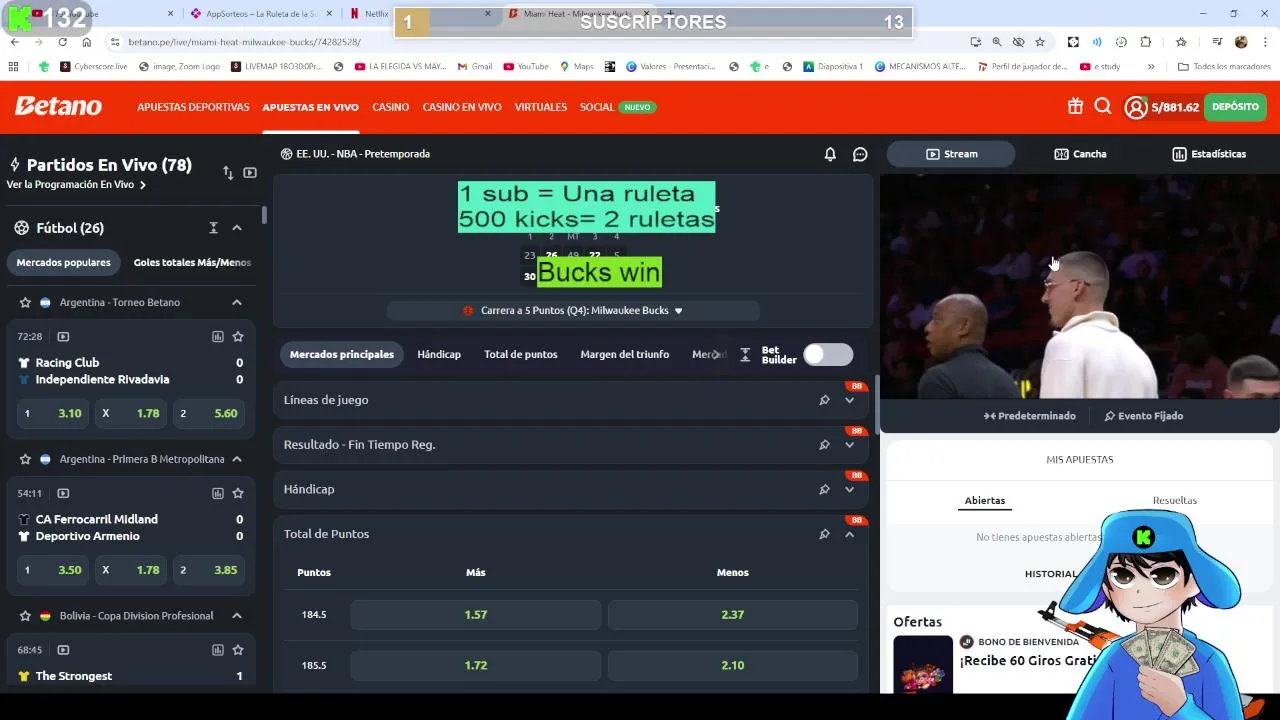Pick Deportivo Armenio away win odds 3.85
Image resolution: width=1280 pixels, height=720 pixels.
(209, 570)
